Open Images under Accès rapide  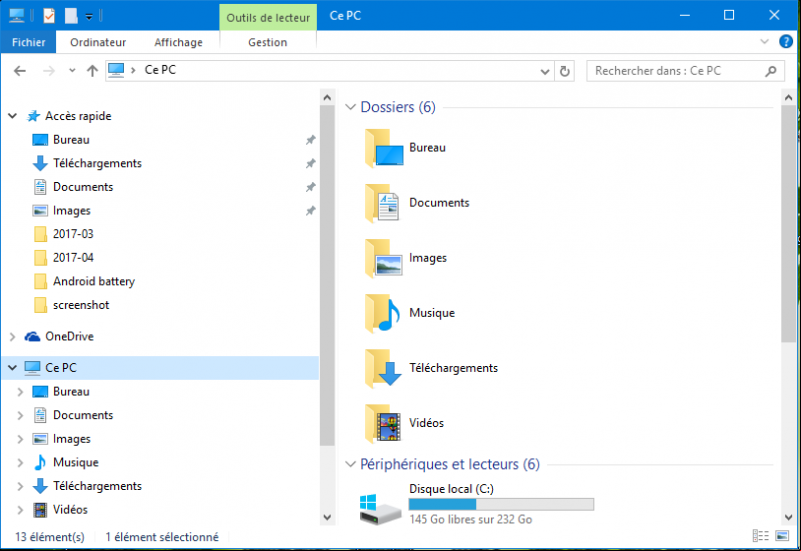(x=72, y=210)
